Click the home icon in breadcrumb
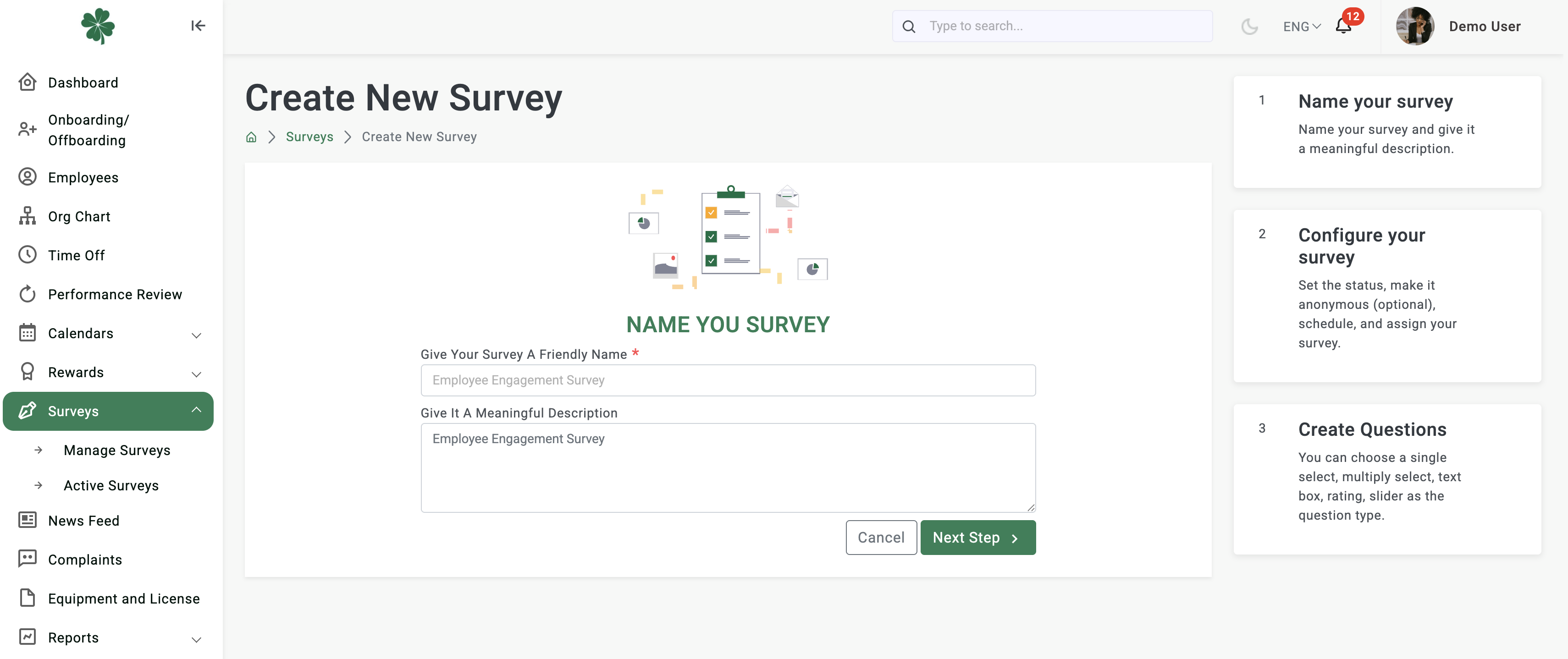Image resolution: width=1568 pixels, height=659 pixels. (x=251, y=137)
